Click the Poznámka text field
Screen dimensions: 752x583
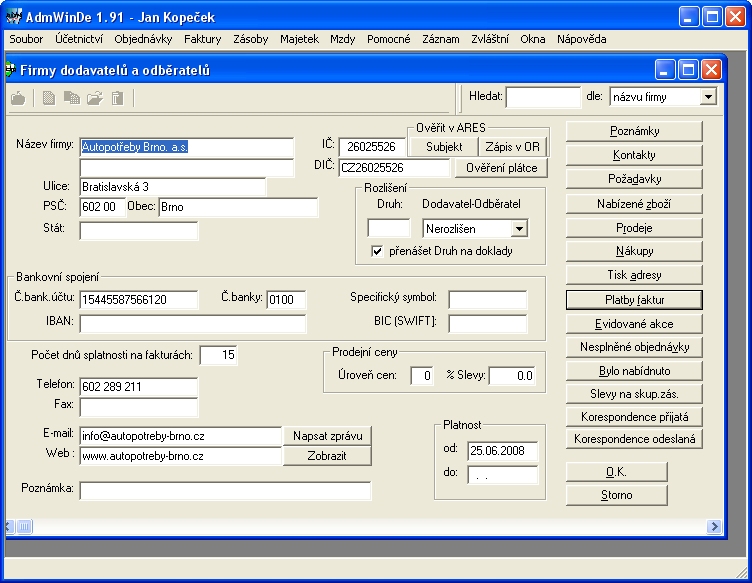point(225,490)
